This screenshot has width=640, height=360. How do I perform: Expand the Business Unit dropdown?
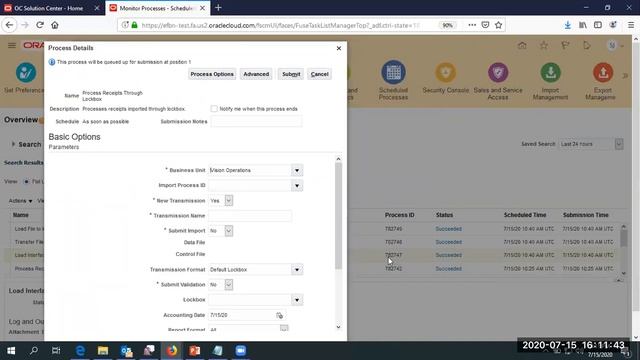tap(297, 170)
